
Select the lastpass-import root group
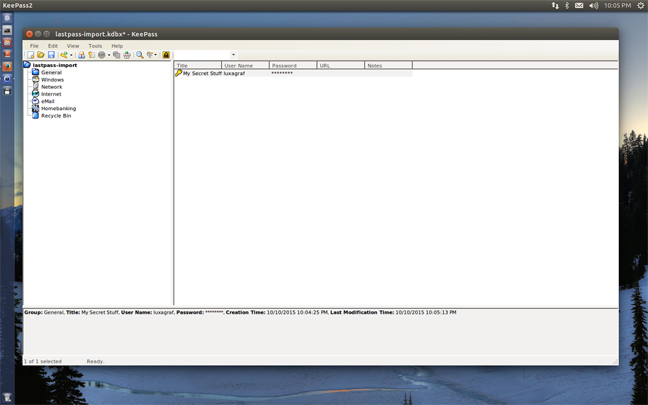(55, 65)
